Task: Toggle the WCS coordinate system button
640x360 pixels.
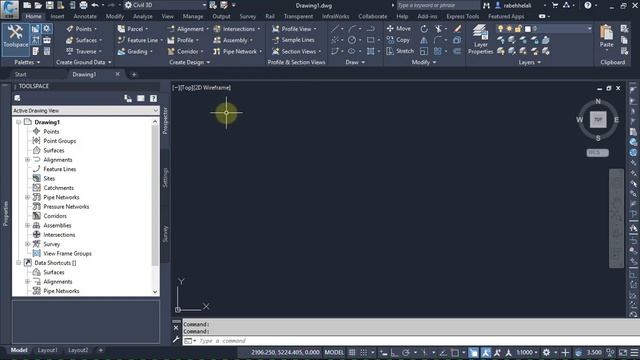Action: [x=598, y=152]
